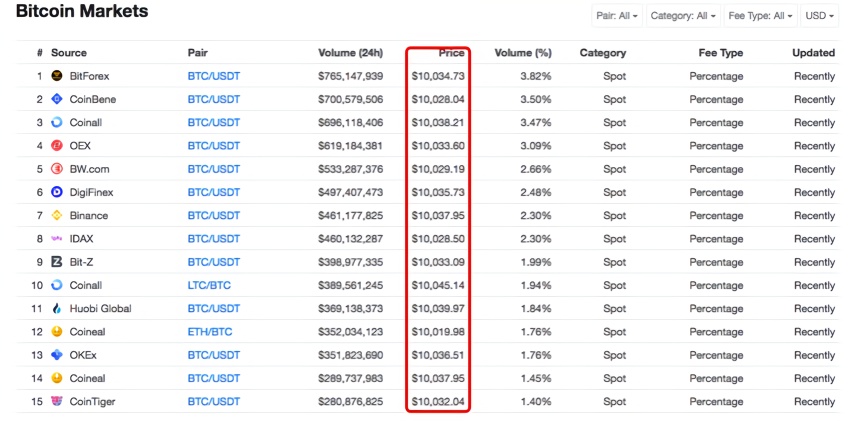Screen dimensions: 849x421
Task: Select the $280,876,825 volume cell
Action: click(x=350, y=402)
